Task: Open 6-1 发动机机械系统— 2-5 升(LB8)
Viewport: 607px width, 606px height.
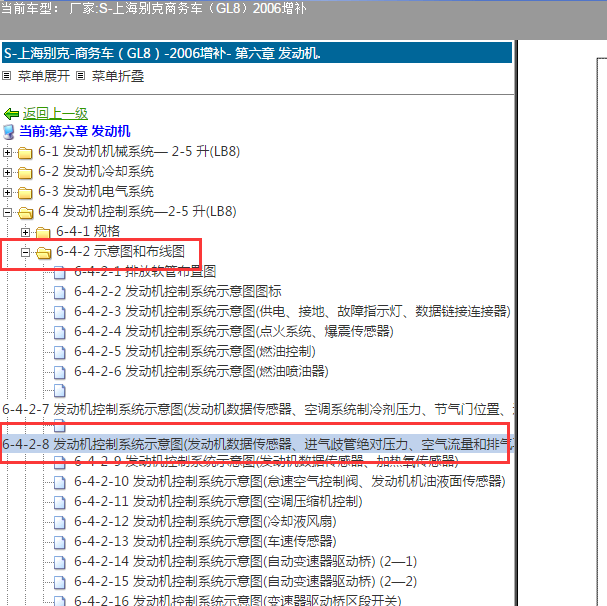Action: 139,151
